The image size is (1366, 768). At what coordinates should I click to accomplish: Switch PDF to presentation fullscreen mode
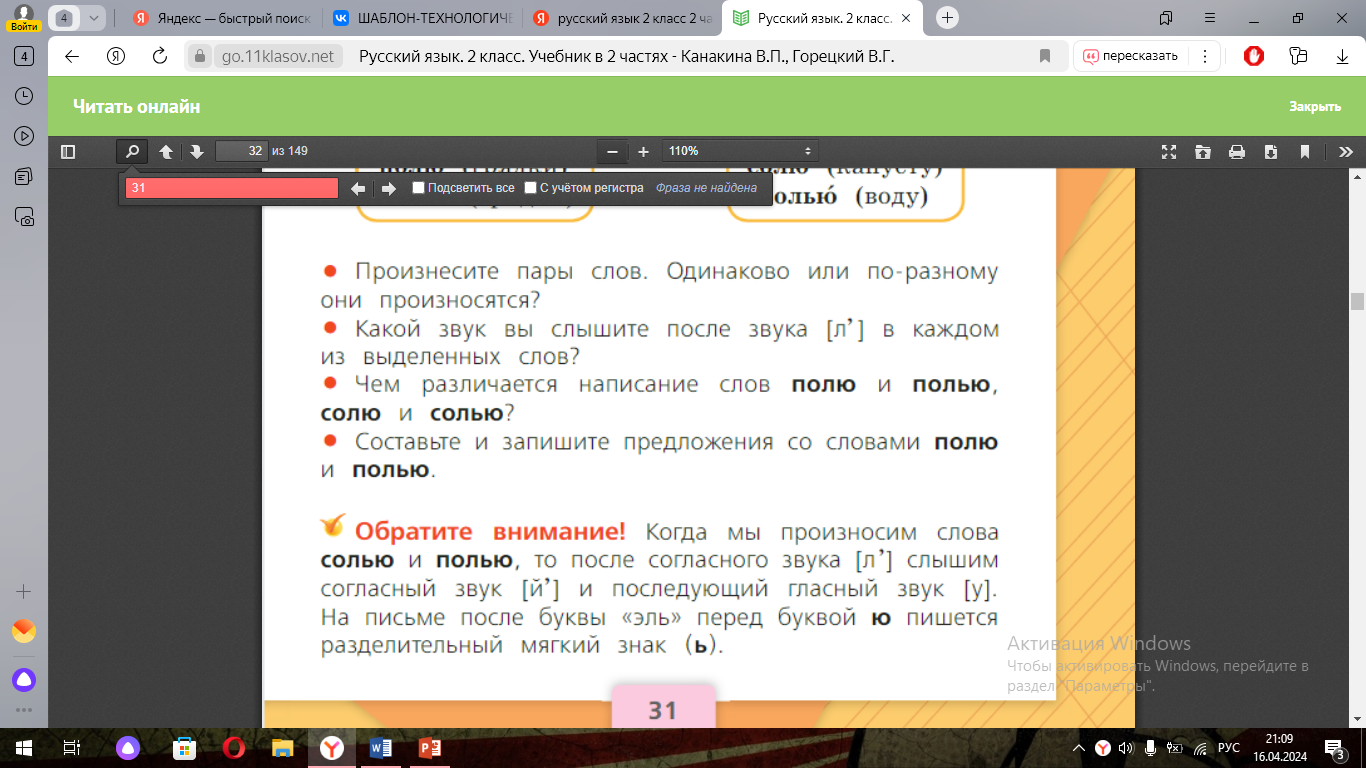coord(1168,152)
